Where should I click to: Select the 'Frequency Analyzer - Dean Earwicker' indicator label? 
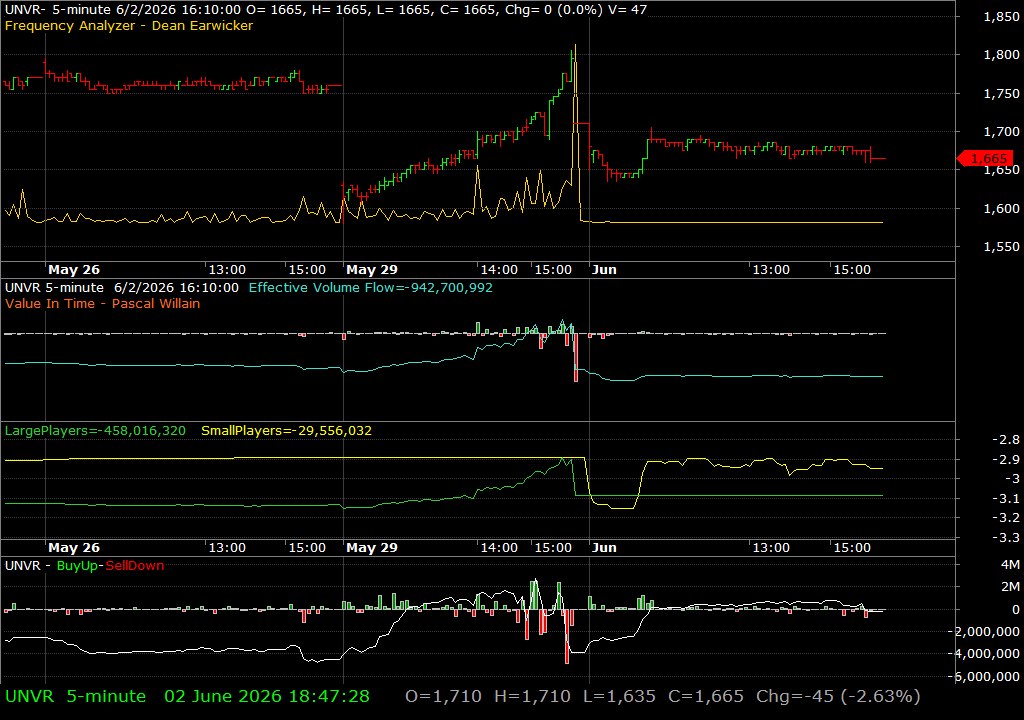pyautogui.click(x=129, y=26)
